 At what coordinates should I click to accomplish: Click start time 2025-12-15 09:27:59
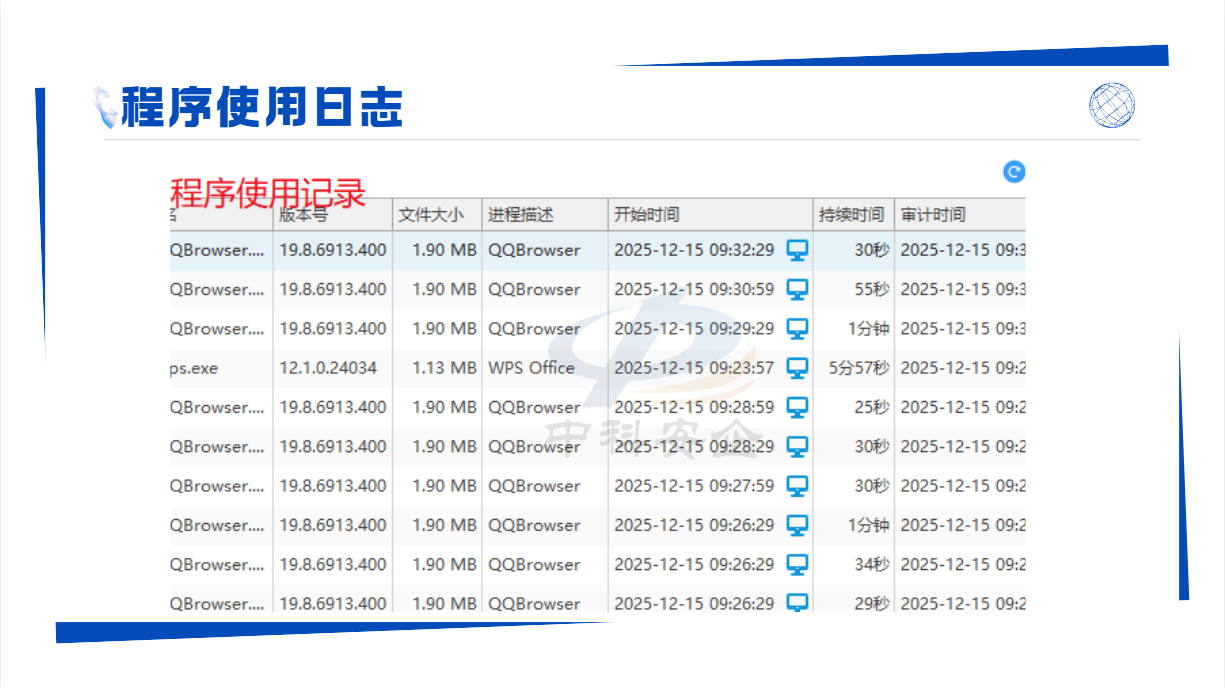tap(694, 486)
